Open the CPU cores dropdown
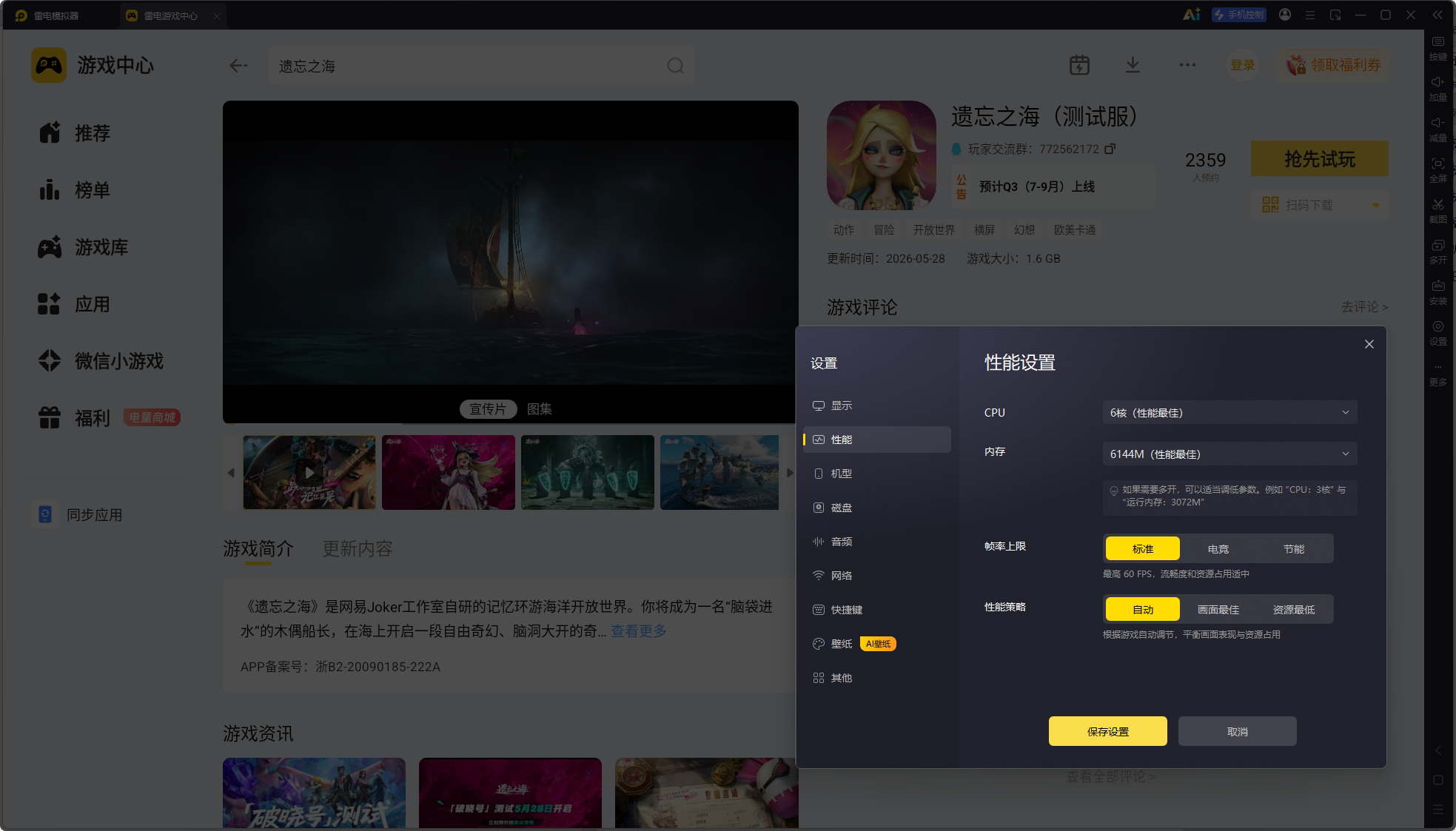 pos(1229,412)
